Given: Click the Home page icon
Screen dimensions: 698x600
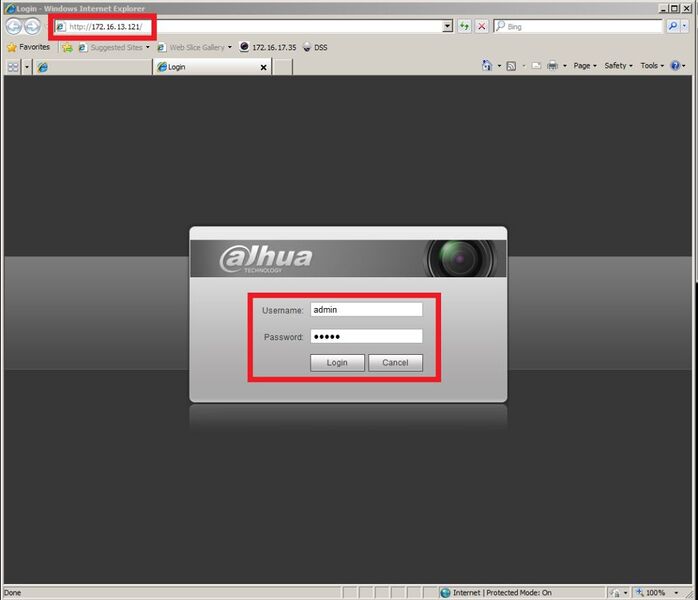Looking at the screenshot, I should (x=487, y=66).
